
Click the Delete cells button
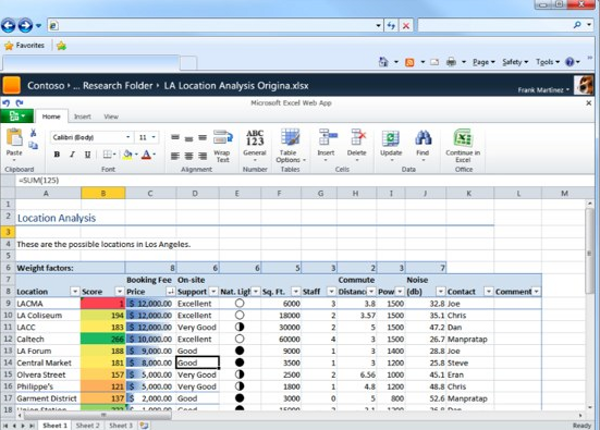(357, 145)
